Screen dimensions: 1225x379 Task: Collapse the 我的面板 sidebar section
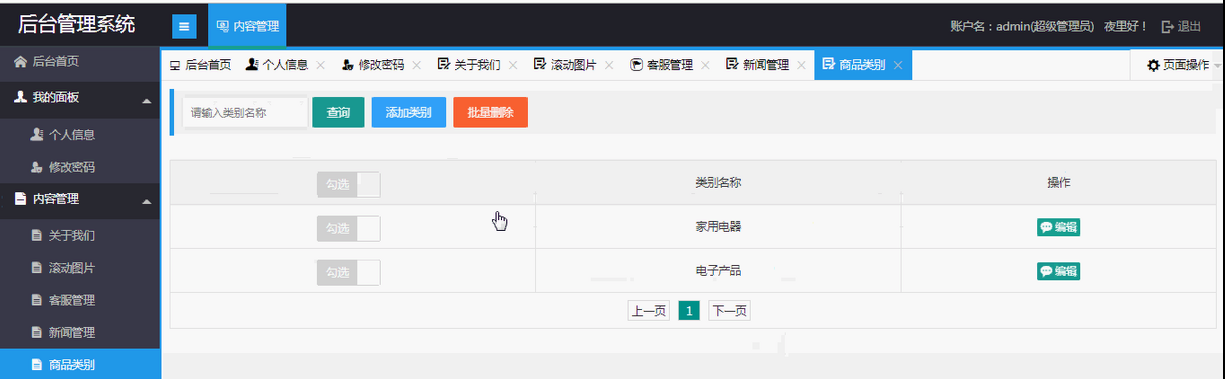pos(80,98)
